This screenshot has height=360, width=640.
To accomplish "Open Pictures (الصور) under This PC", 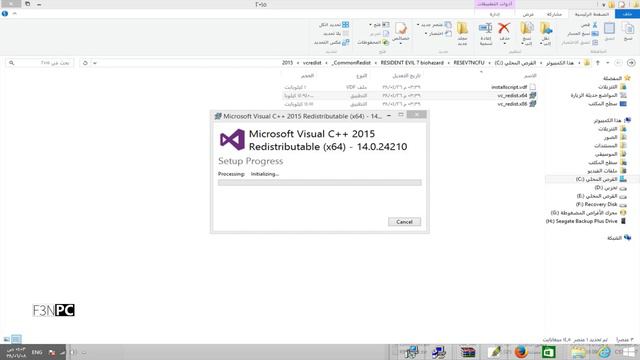I will (615, 137).
